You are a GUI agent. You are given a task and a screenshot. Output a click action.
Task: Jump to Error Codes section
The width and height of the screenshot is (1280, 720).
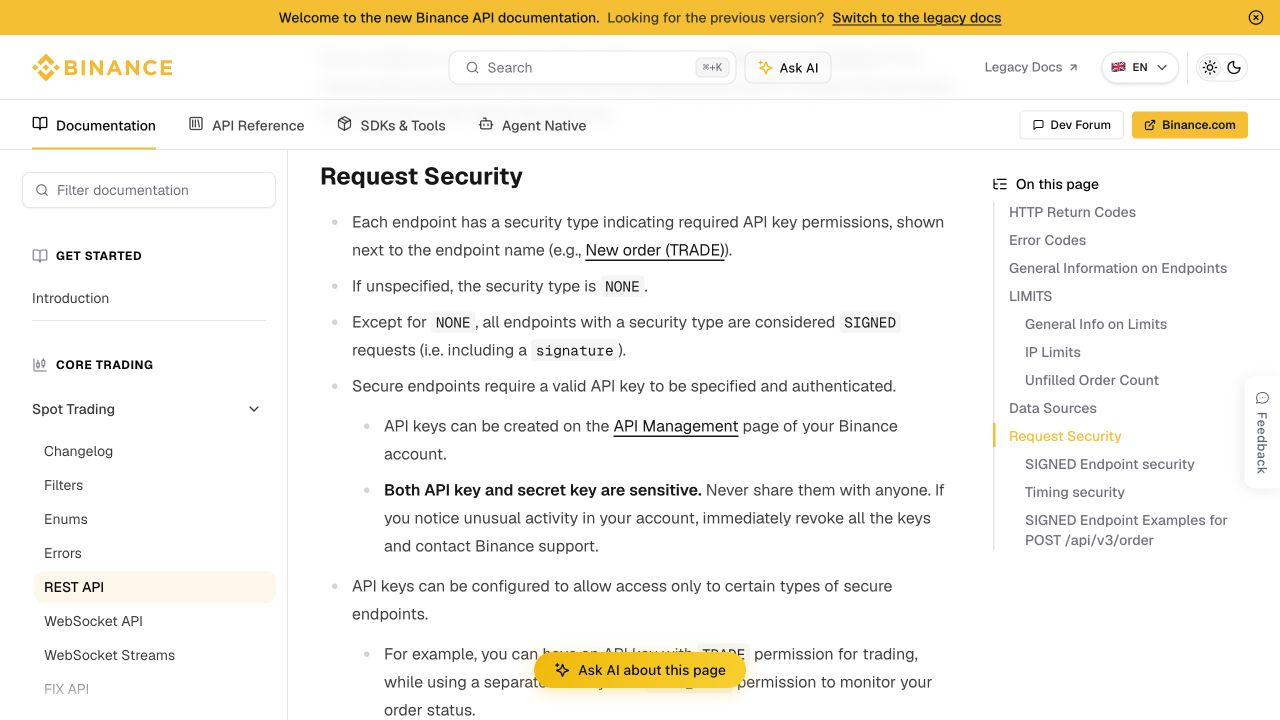click(1047, 240)
